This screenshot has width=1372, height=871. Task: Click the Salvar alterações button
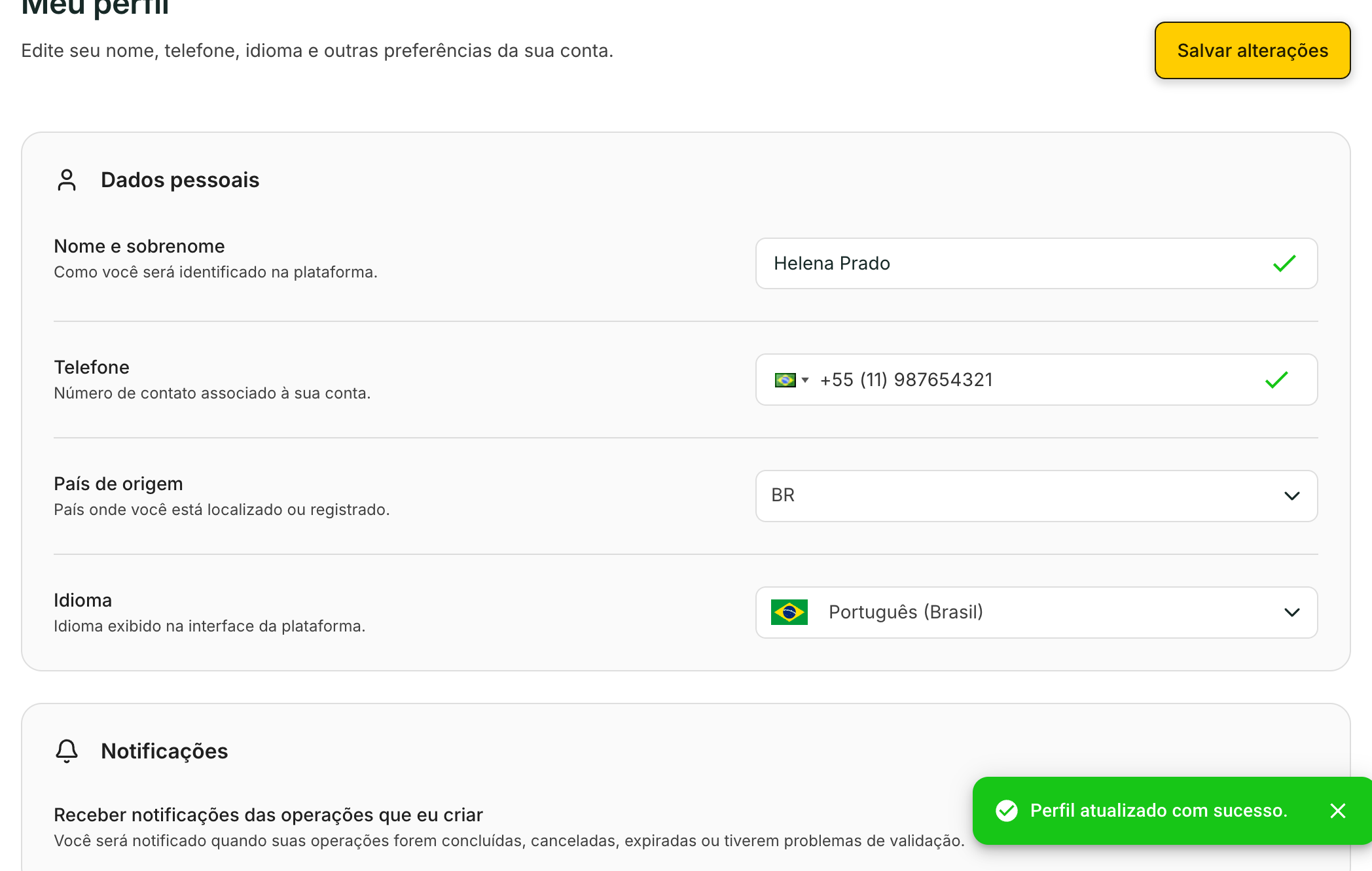pyautogui.click(x=1252, y=50)
